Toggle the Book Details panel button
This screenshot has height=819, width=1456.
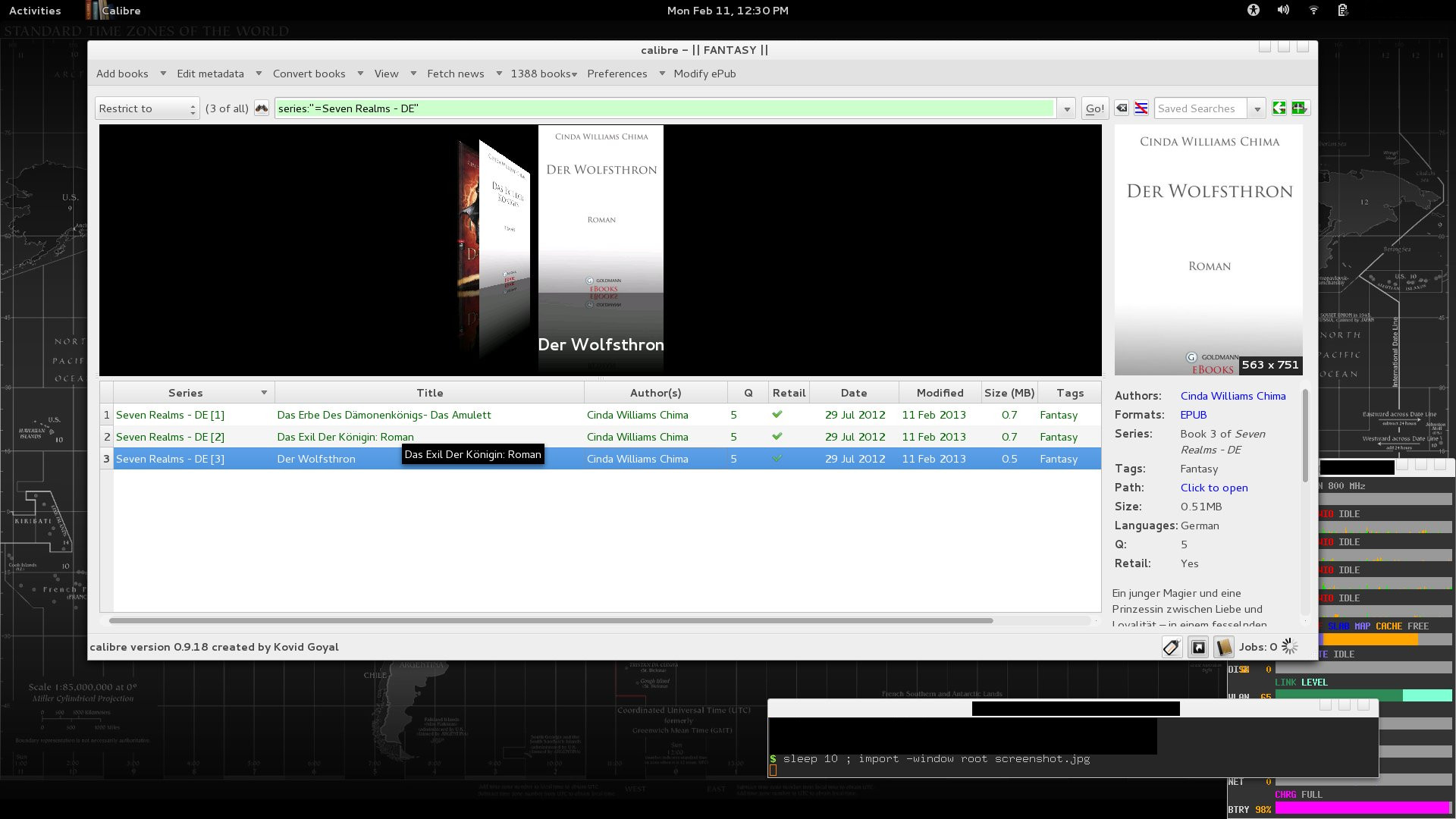click(1224, 647)
